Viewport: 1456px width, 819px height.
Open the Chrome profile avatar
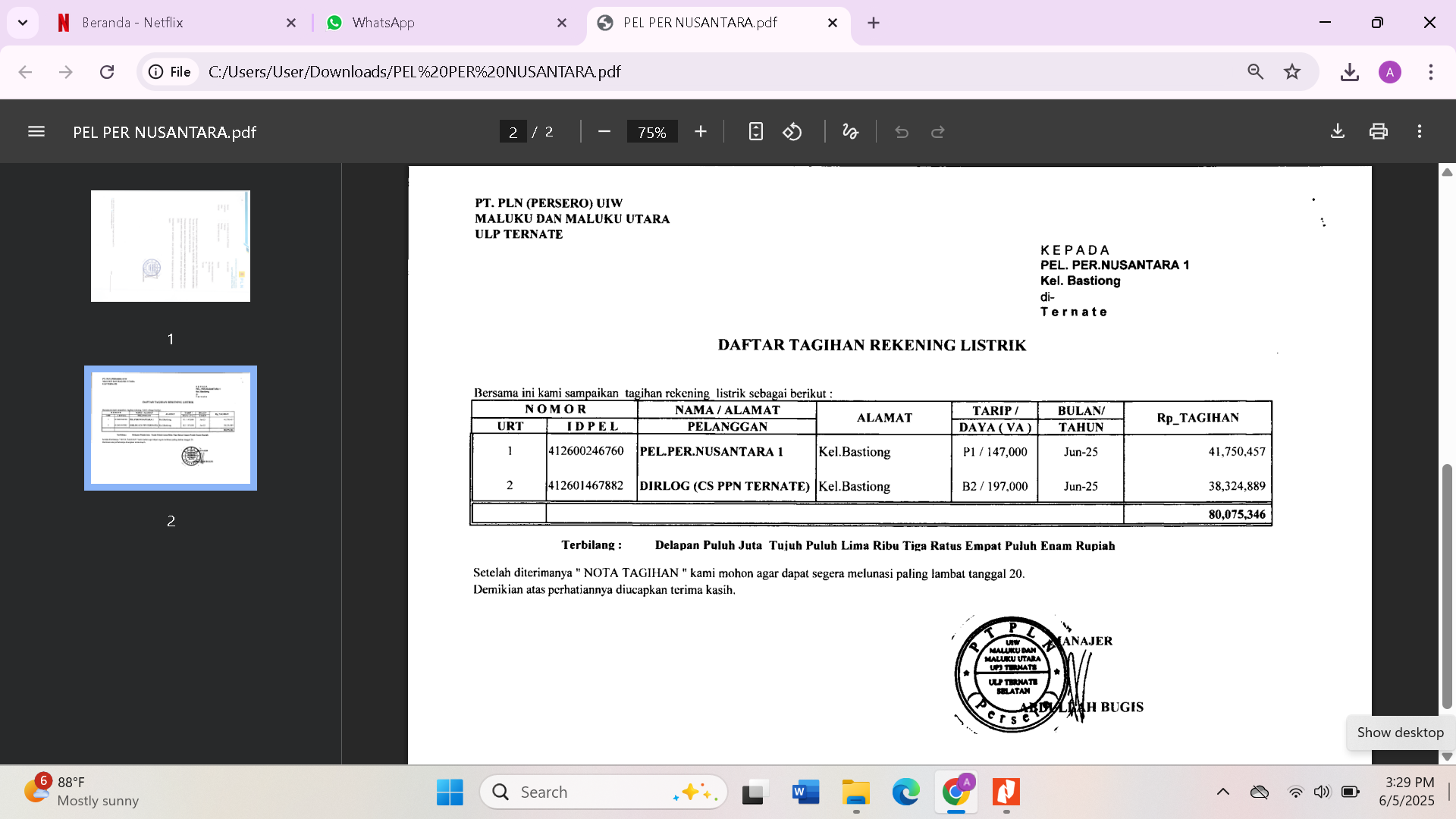(1390, 72)
